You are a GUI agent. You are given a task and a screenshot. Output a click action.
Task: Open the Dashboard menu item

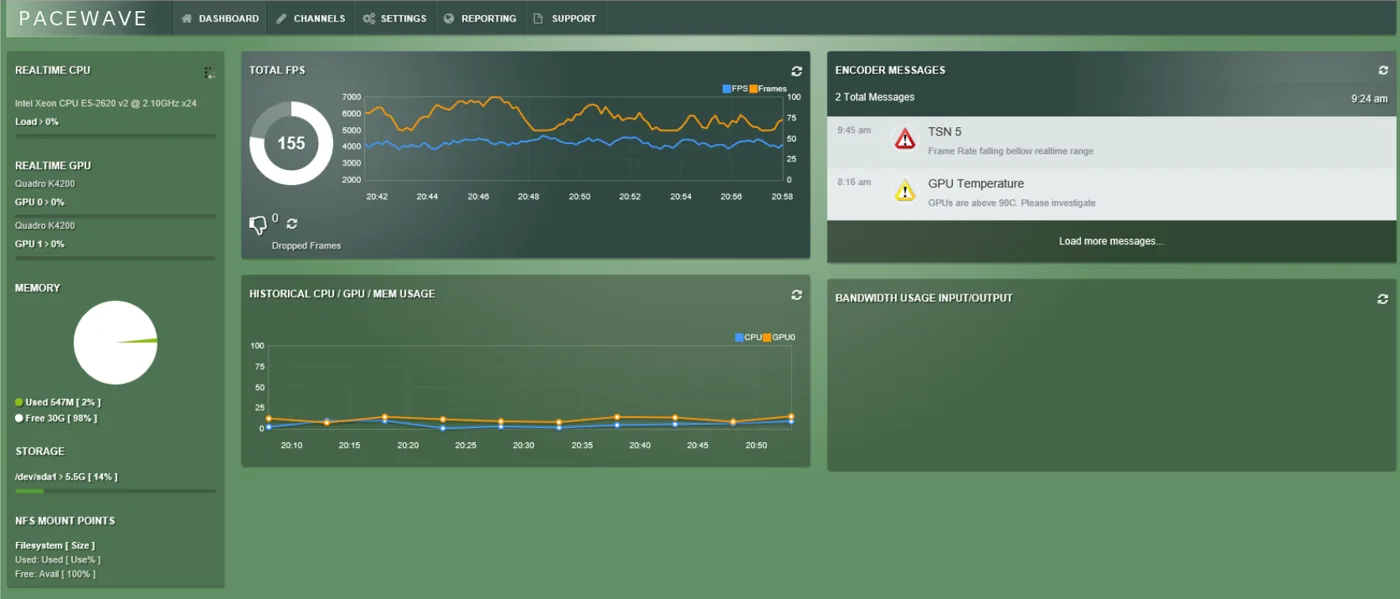click(220, 18)
